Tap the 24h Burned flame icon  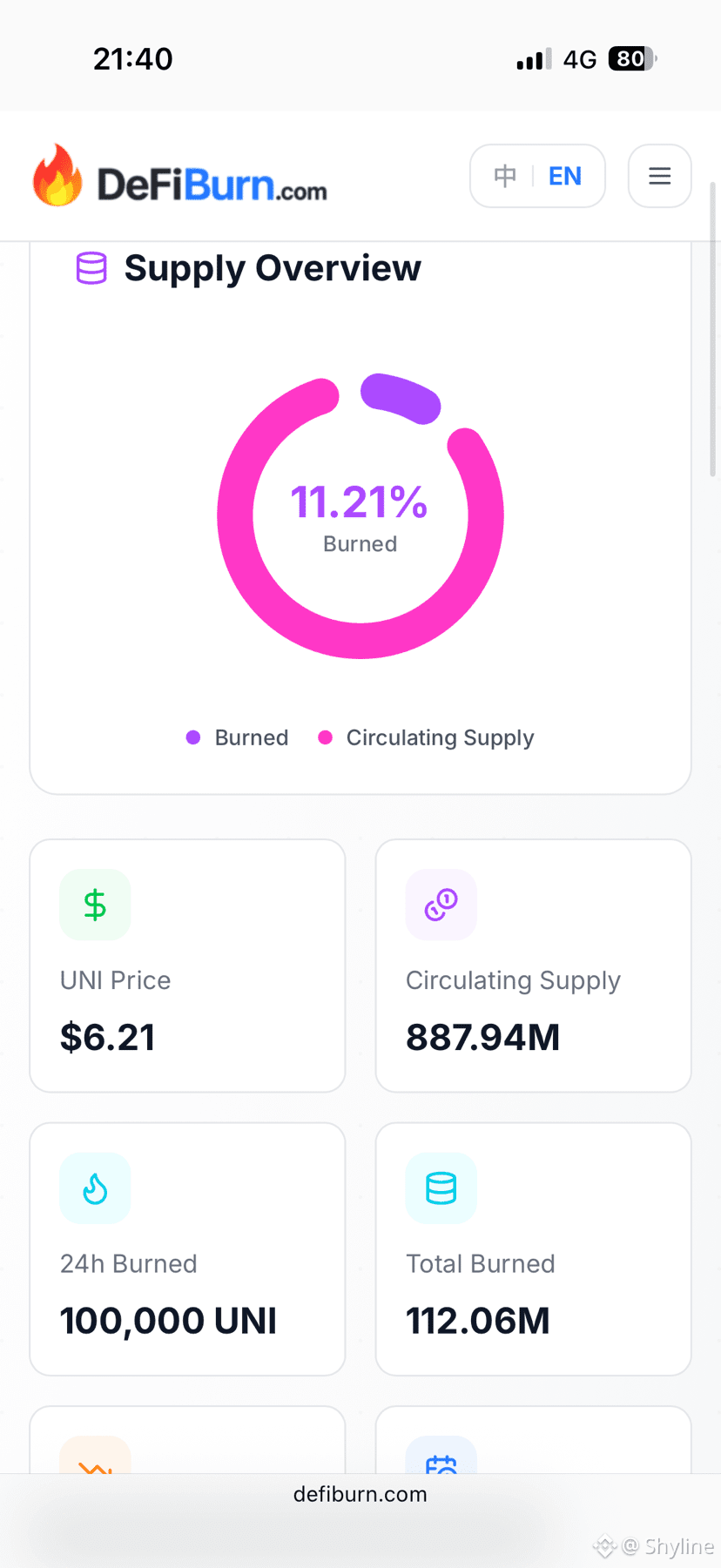(95, 1188)
